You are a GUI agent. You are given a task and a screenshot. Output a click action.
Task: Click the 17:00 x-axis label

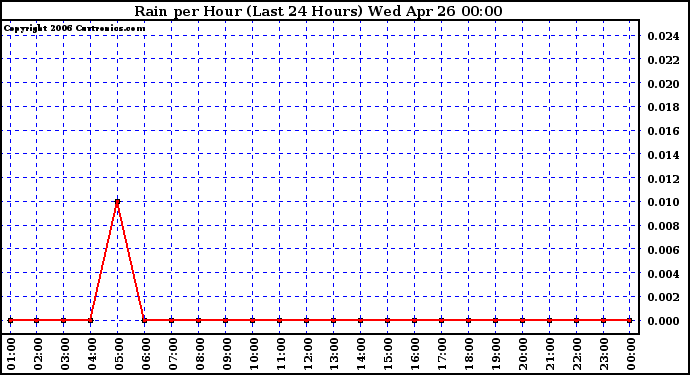tap(443, 354)
